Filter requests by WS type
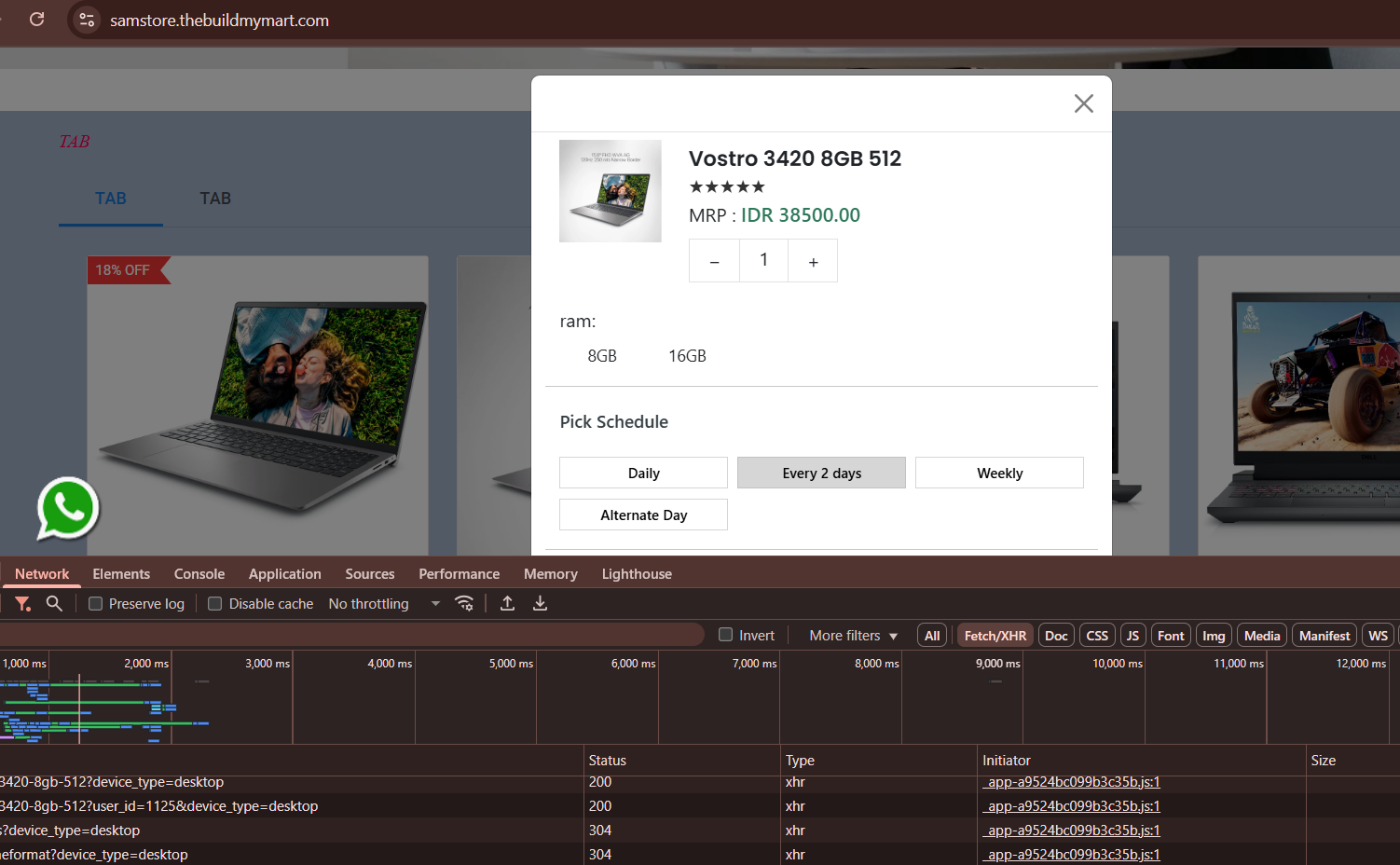The height and width of the screenshot is (865, 1400). click(x=1378, y=636)
